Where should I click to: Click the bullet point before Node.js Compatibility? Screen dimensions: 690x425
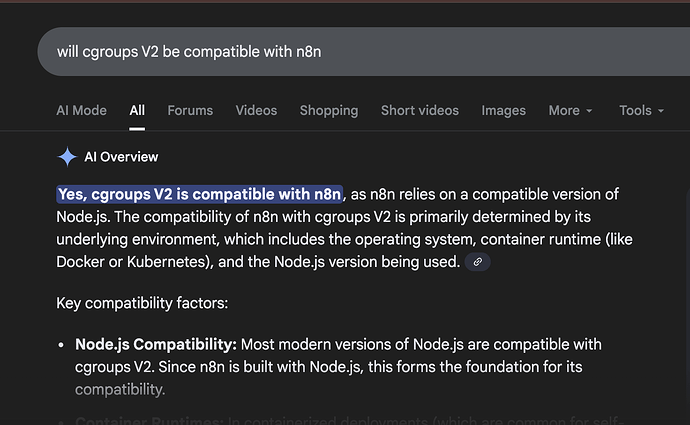point(61,345)
